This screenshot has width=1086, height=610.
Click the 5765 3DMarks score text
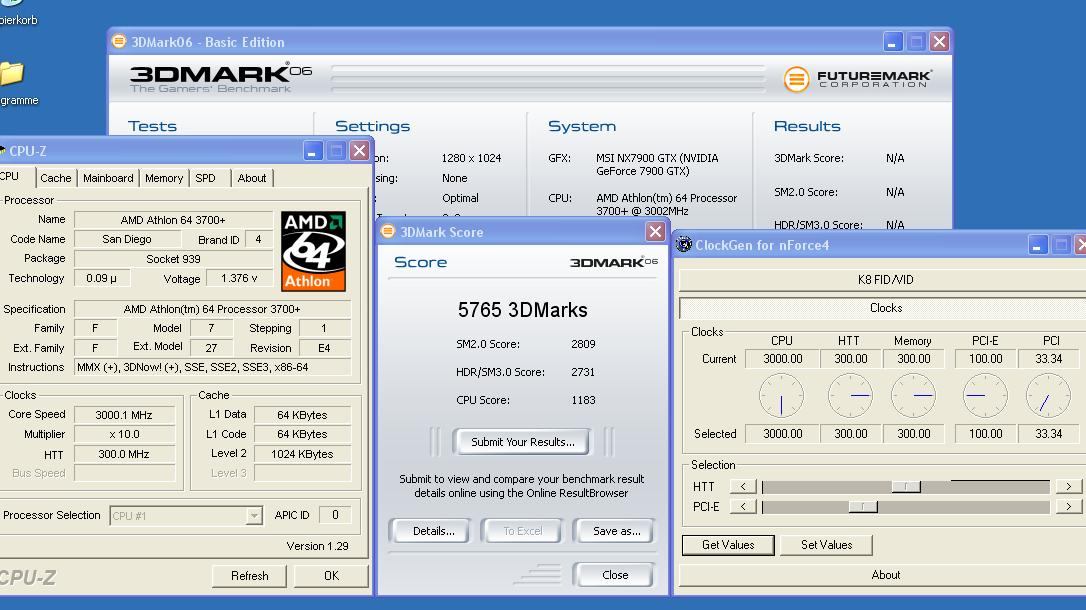(522, 310)
